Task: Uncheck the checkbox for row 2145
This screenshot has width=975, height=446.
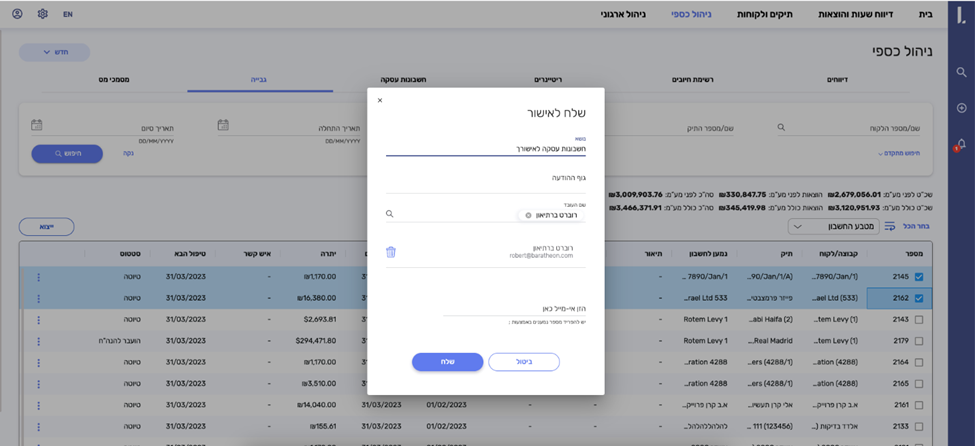Action: (x=919, y=277)
